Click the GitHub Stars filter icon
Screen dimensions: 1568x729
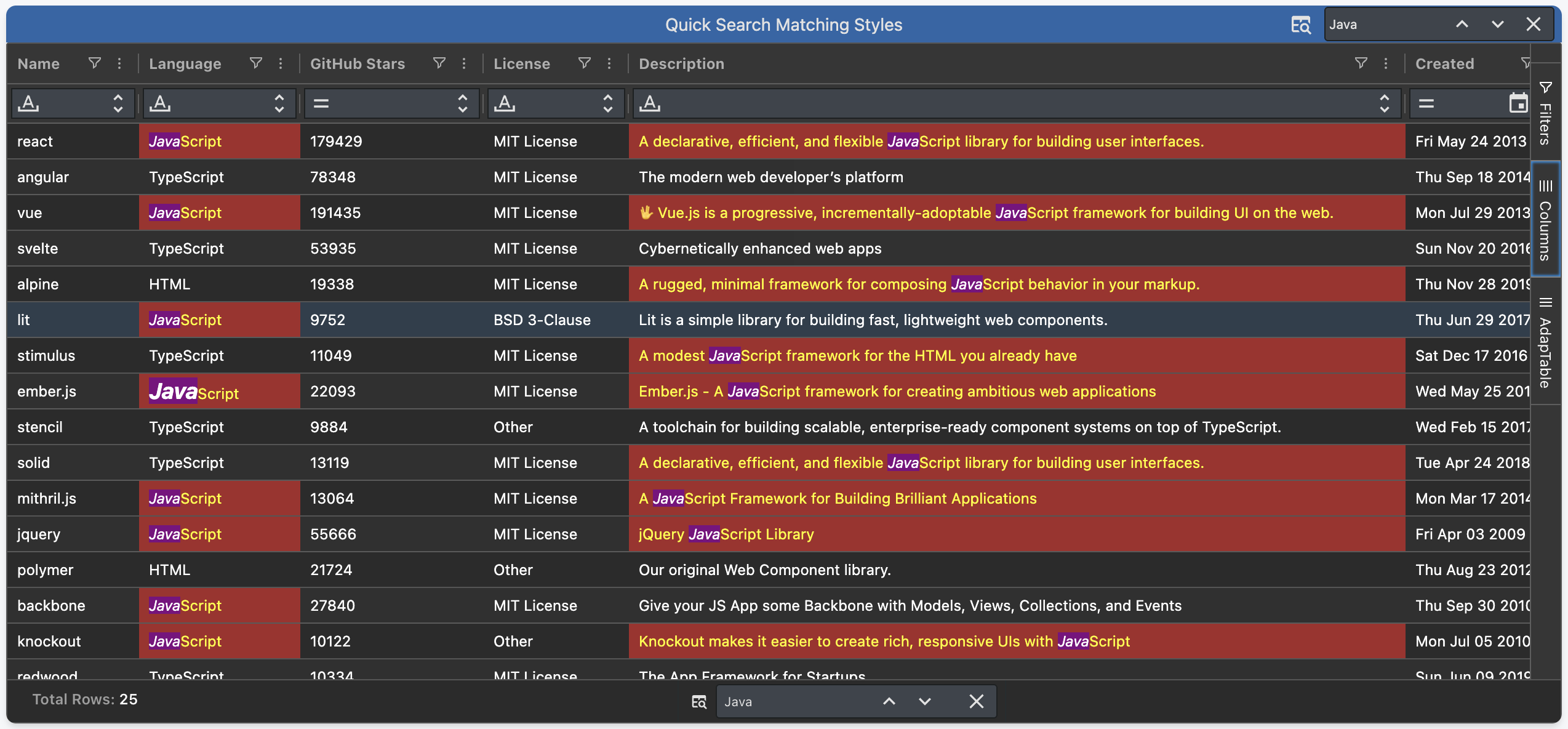point(439,63)
